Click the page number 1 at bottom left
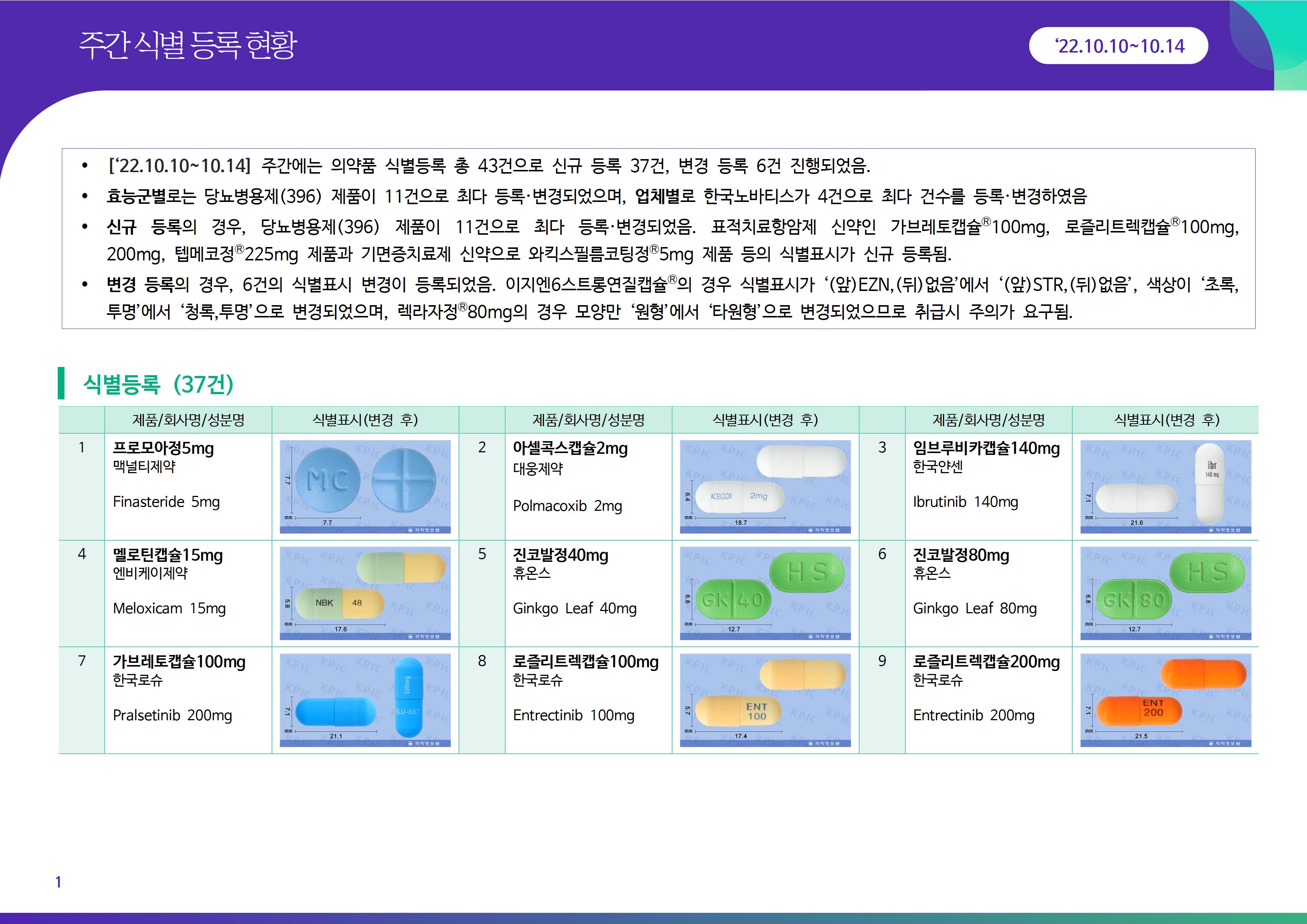Viewport: 1307px width, 924px height. (58, 882)
